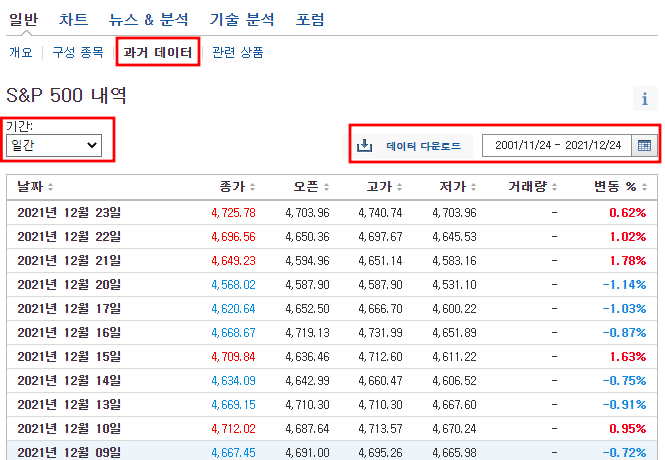Sort table by 오픈 column arrows
Screen dimensions: 665x460
pos(326,187)
